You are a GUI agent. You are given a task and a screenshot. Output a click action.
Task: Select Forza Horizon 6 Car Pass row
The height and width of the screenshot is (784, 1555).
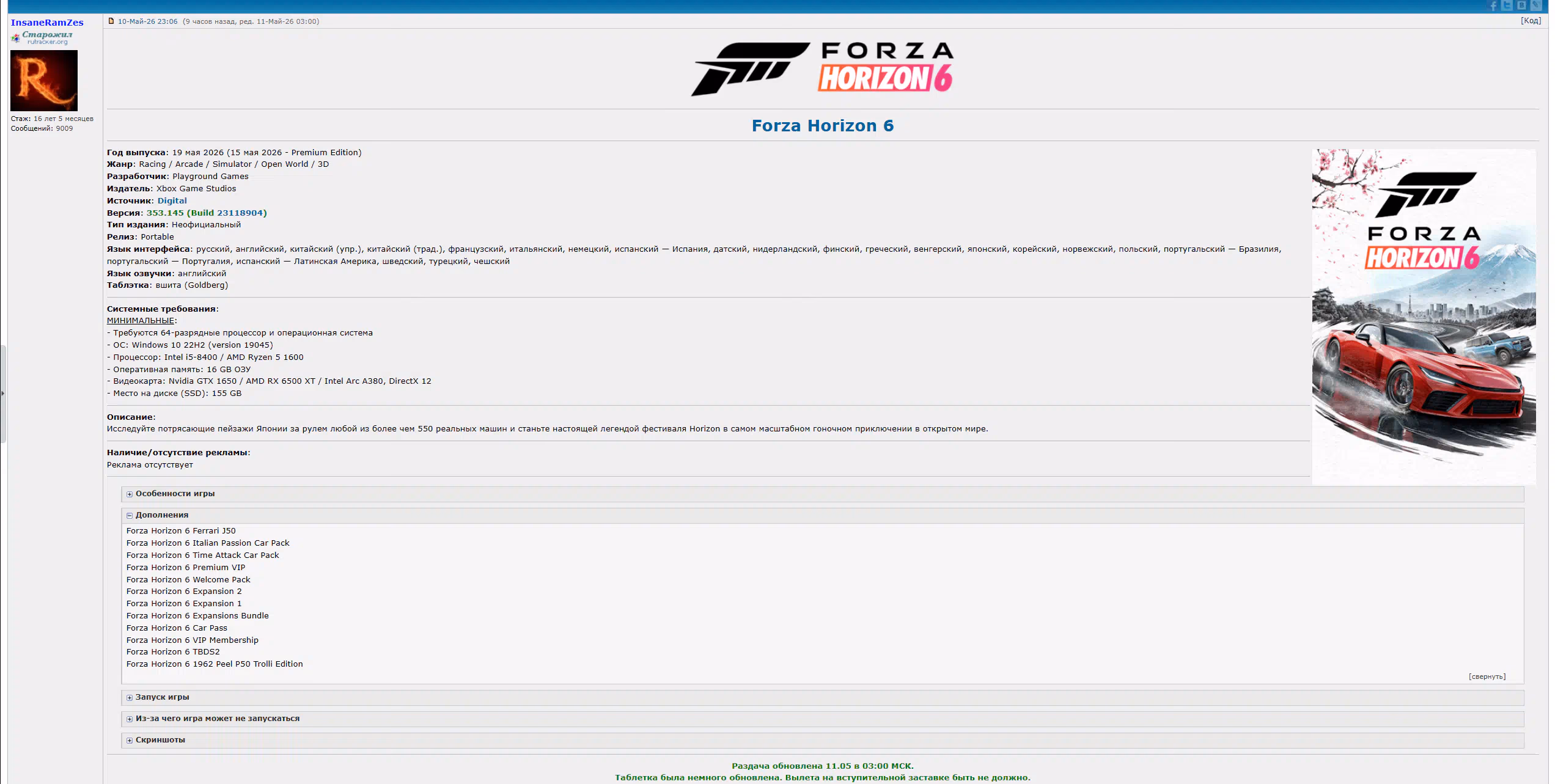coord(177,628)
